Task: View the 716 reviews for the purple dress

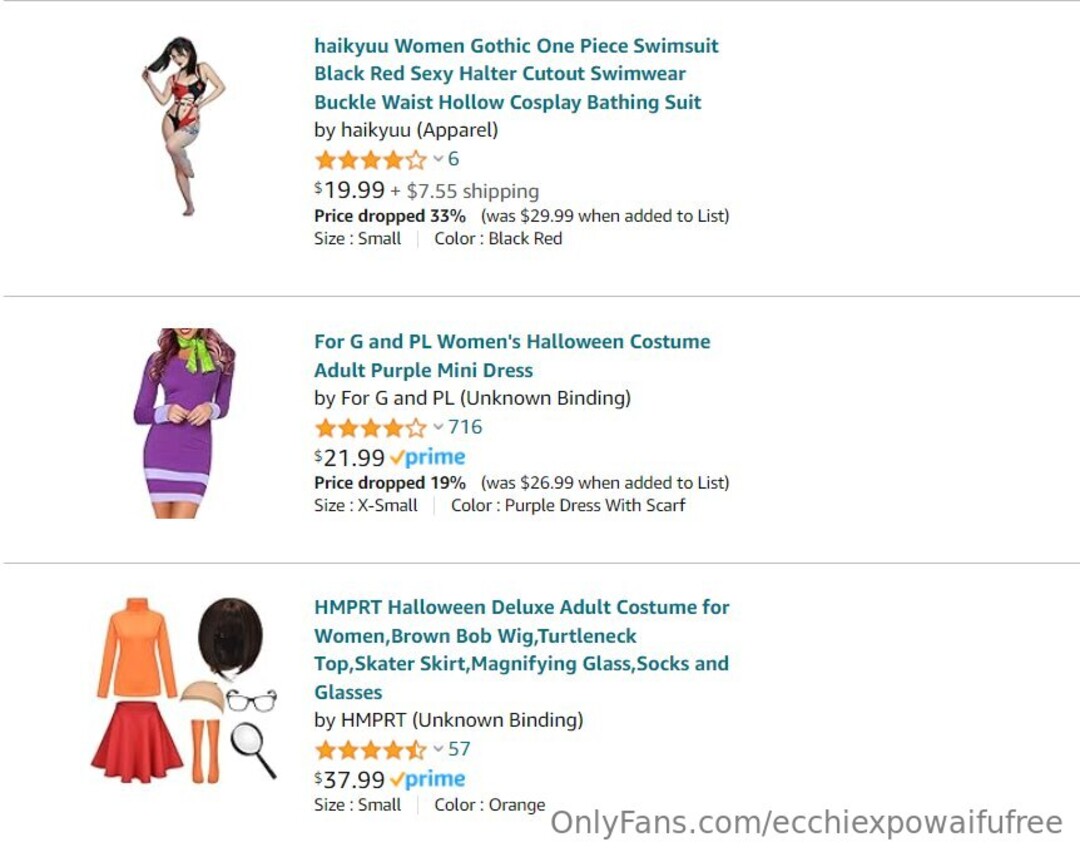Action: (x=465, y=428)
